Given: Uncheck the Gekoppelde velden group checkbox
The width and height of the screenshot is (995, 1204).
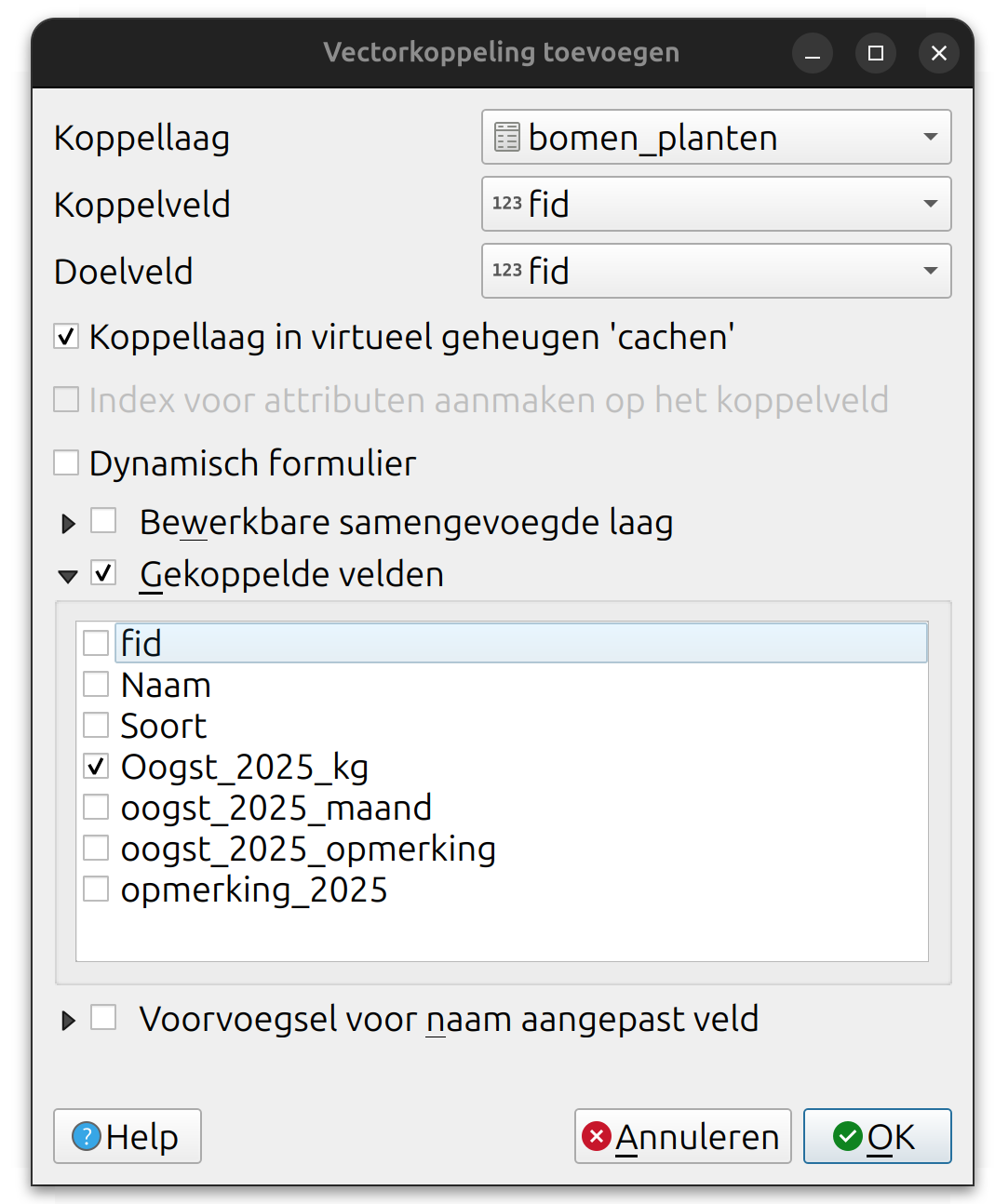Looking at the screenshot, I should point(103,573).
